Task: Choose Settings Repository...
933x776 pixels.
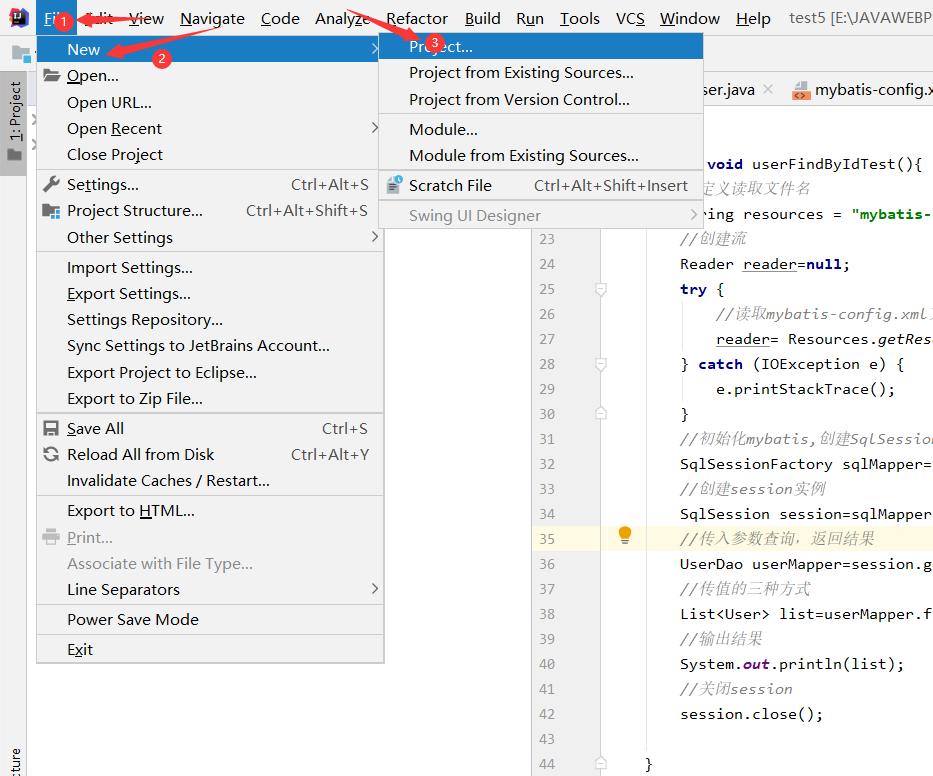Action: 210,320
